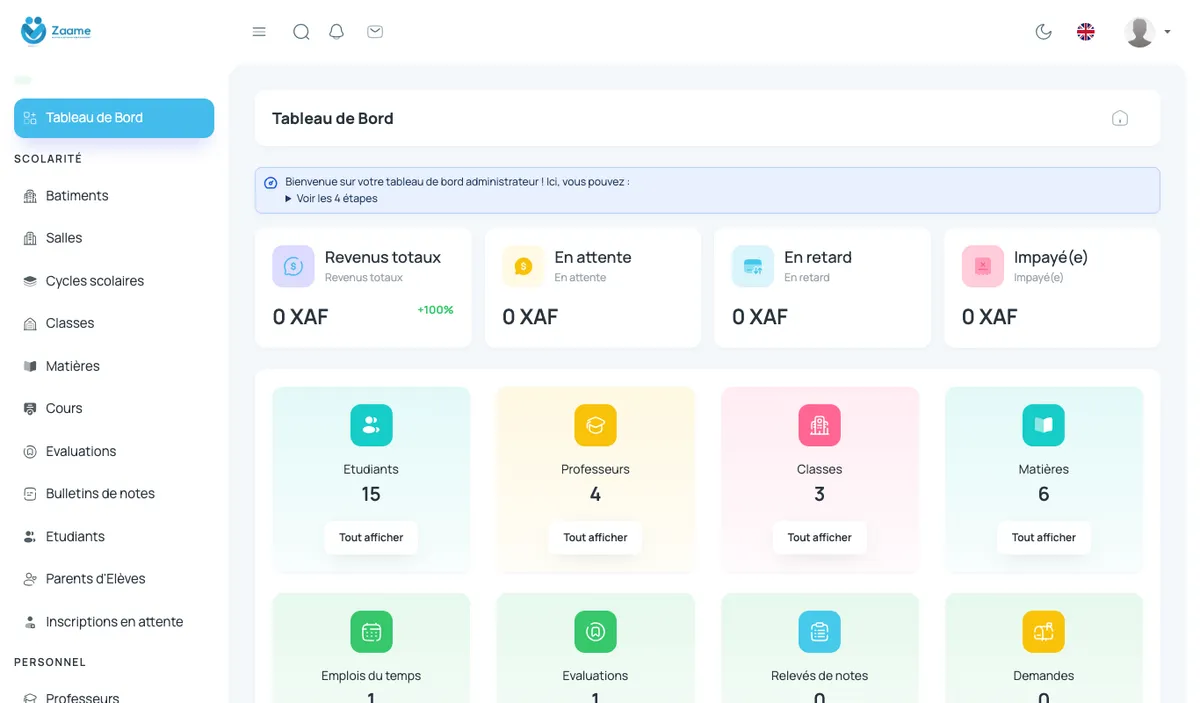Click the Impayé(e) pink icon
This screenshot has height=703, width=1200.
(983, 266)
